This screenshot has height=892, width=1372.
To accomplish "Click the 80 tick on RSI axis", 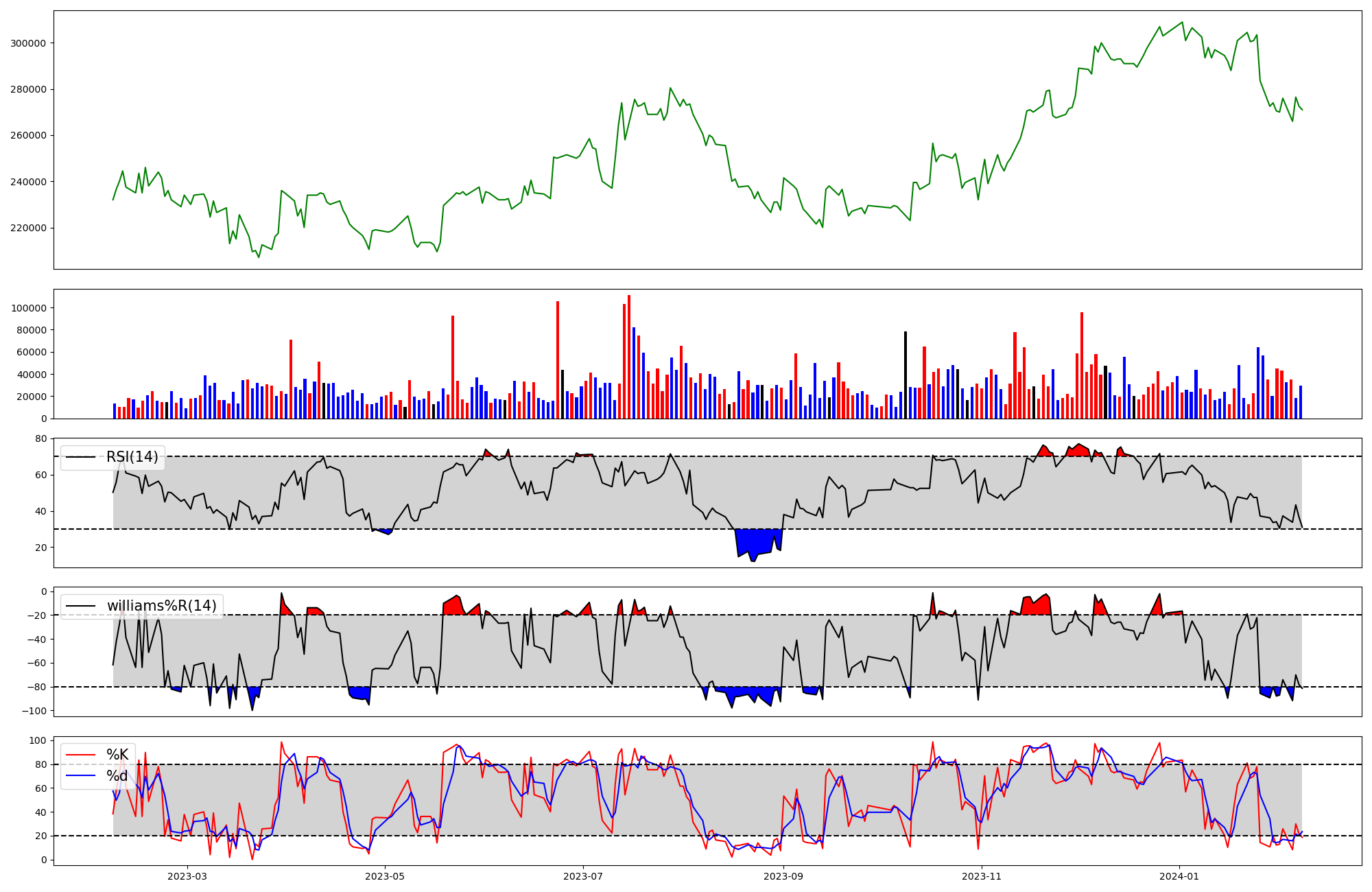I will [x=41, y=439].
